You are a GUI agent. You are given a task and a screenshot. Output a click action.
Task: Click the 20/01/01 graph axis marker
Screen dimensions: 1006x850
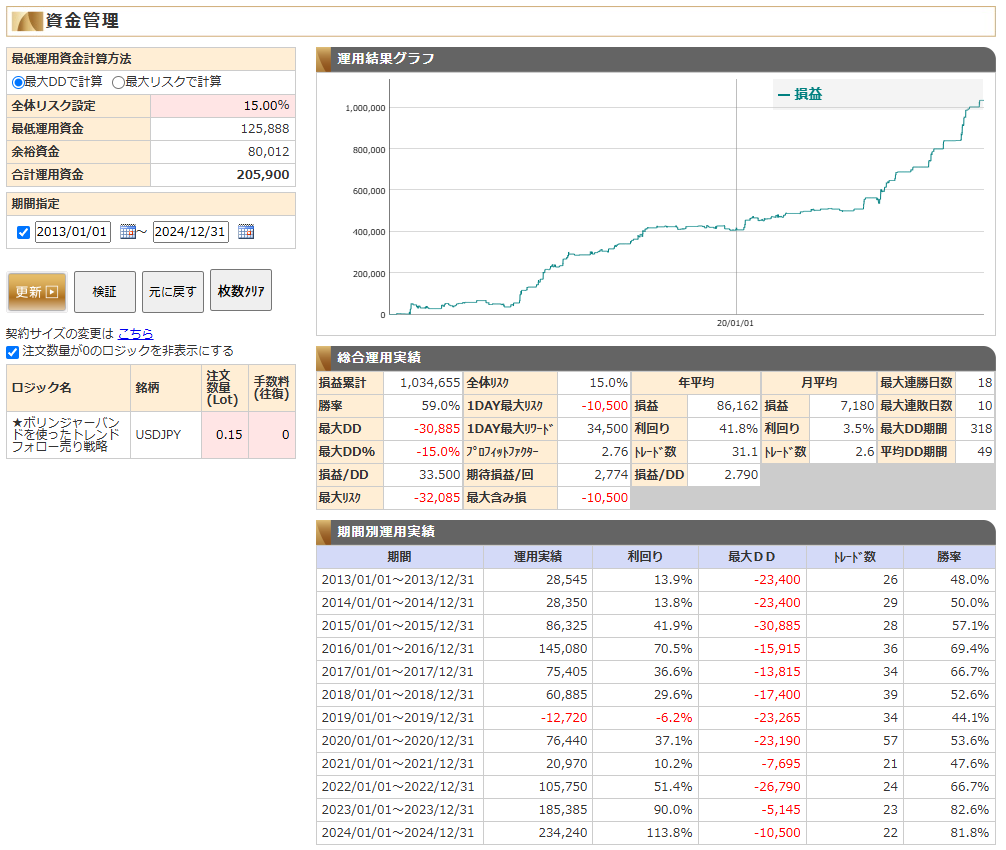[x=735, y=323]
